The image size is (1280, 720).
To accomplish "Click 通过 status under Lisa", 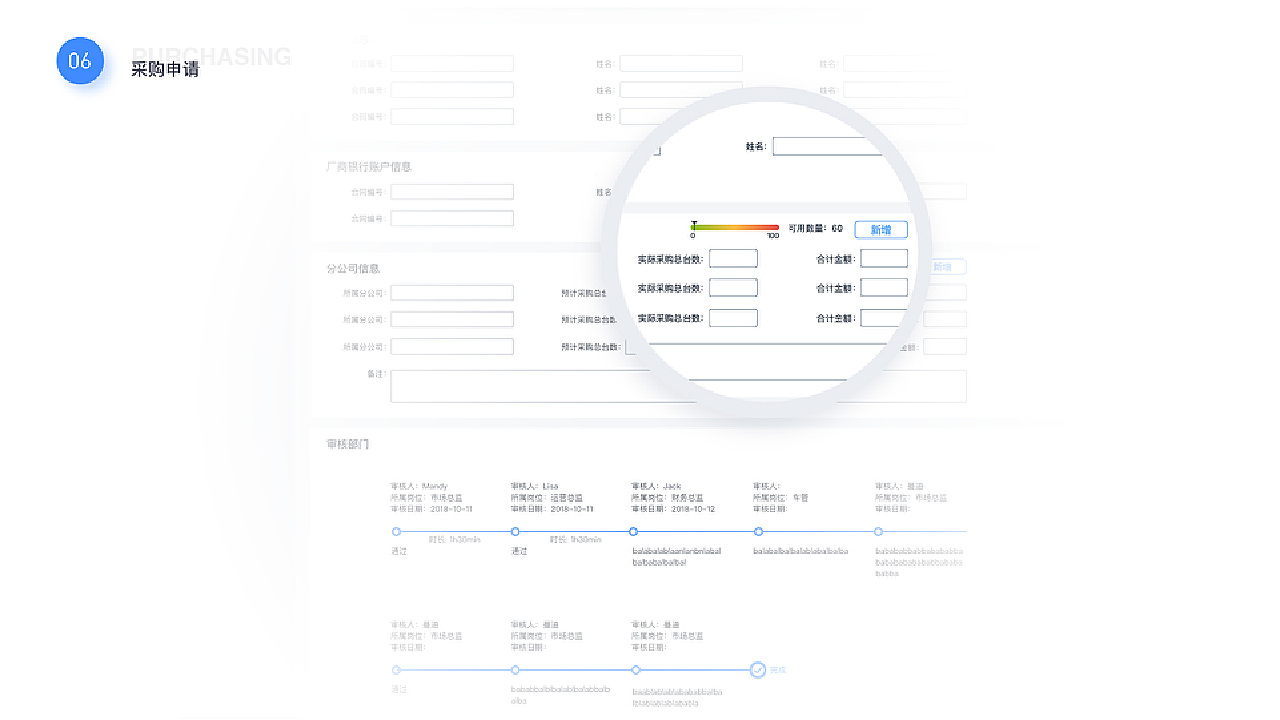I will [x=519, y=551].
